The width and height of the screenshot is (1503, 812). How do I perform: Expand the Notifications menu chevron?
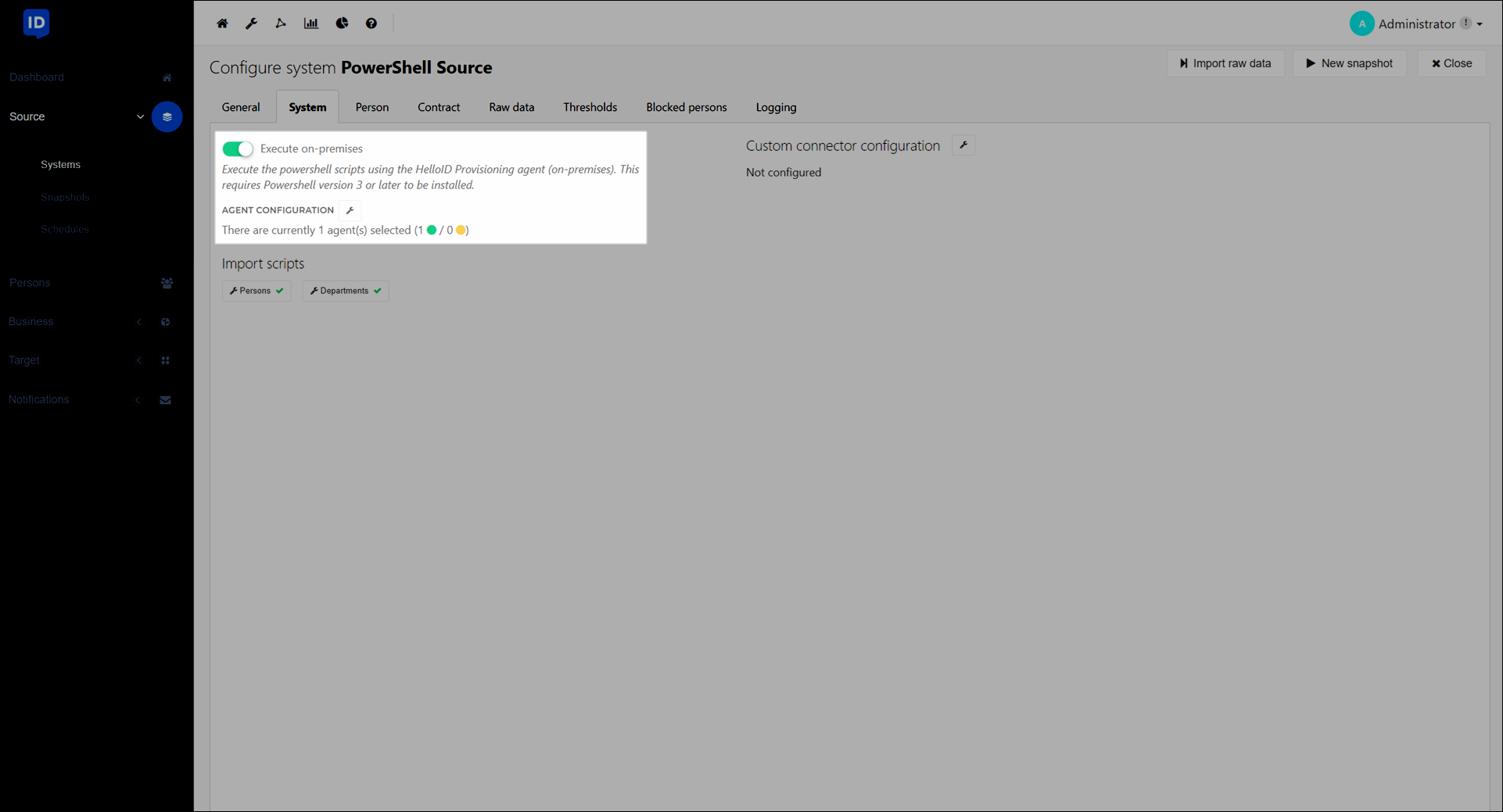138,400
